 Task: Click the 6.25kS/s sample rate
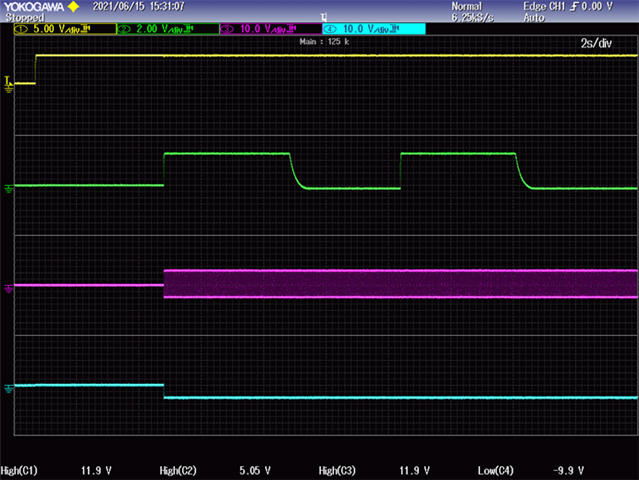(472, 18)
